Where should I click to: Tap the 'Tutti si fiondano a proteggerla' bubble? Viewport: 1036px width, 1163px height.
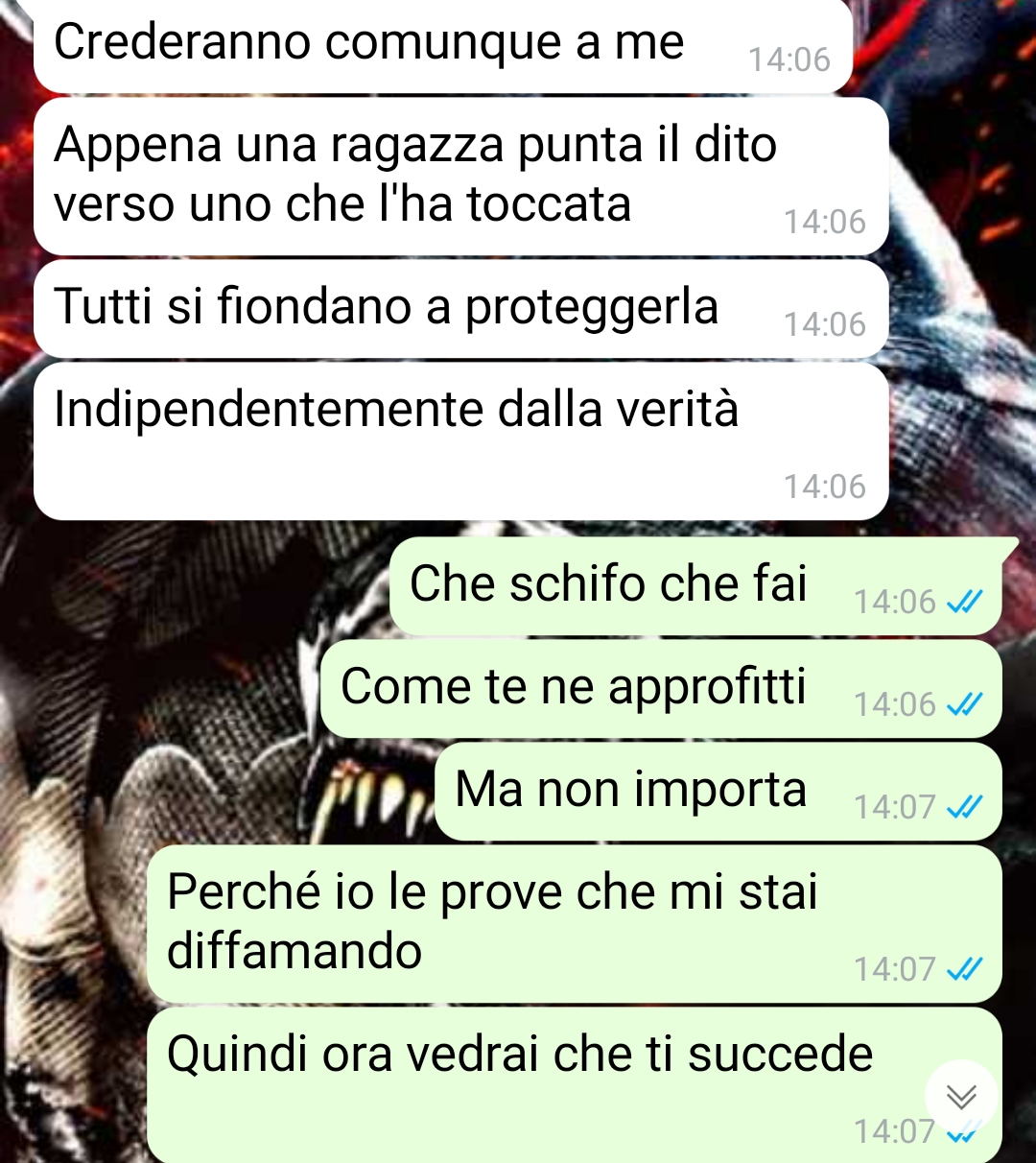click(460, 309)
